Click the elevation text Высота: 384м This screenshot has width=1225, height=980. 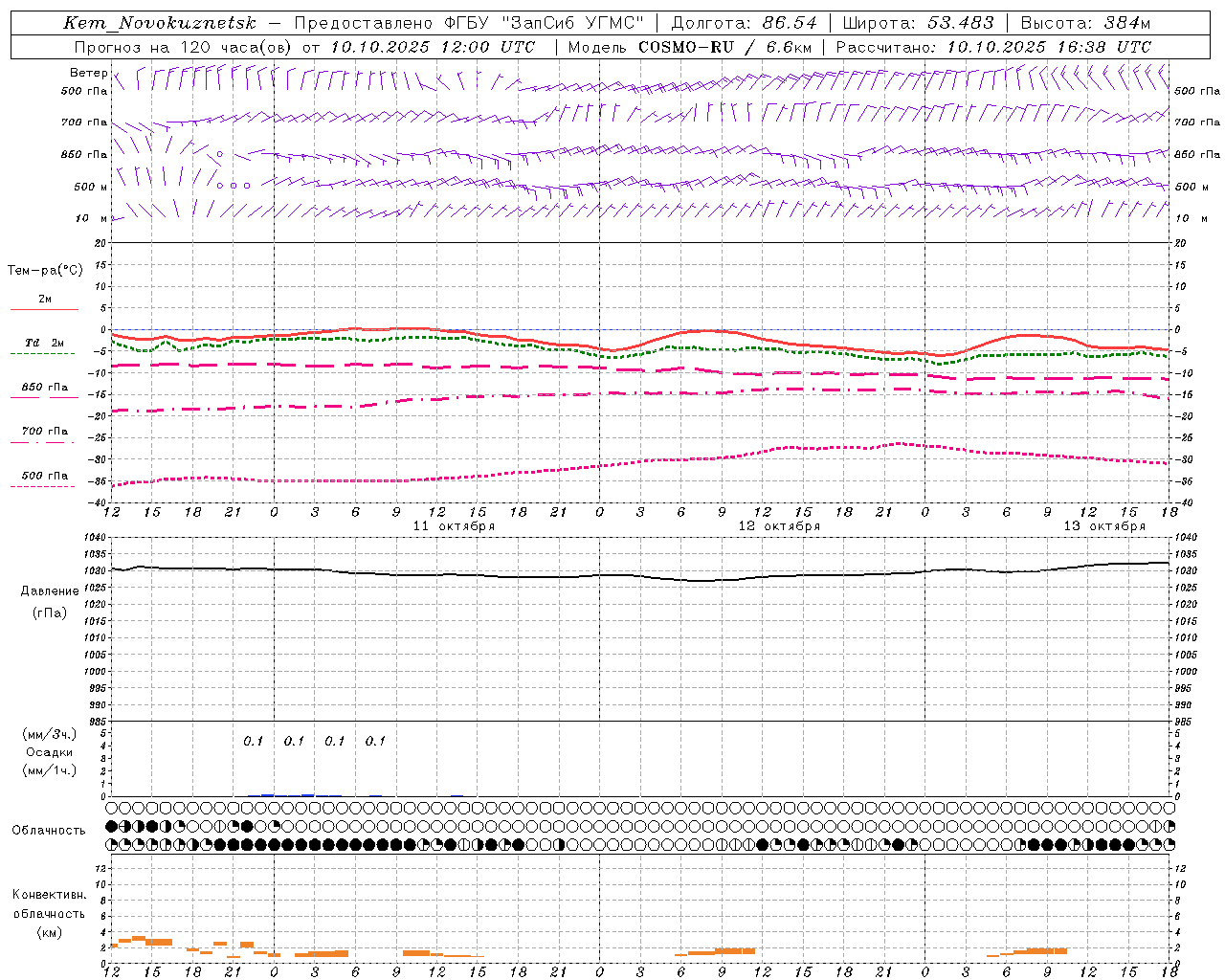[x=1085, y=23]
